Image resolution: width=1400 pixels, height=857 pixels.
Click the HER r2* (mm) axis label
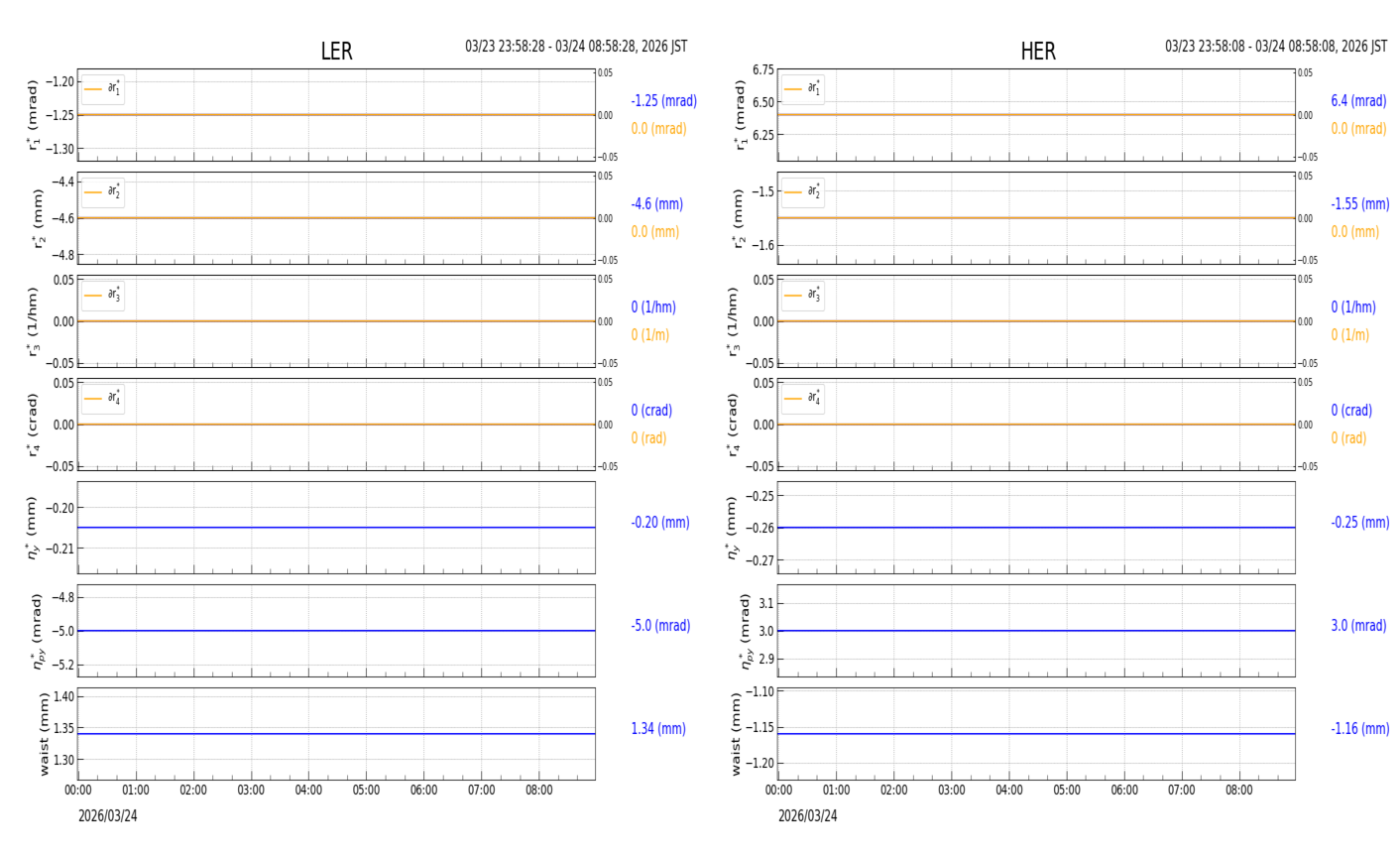point(739,218)
